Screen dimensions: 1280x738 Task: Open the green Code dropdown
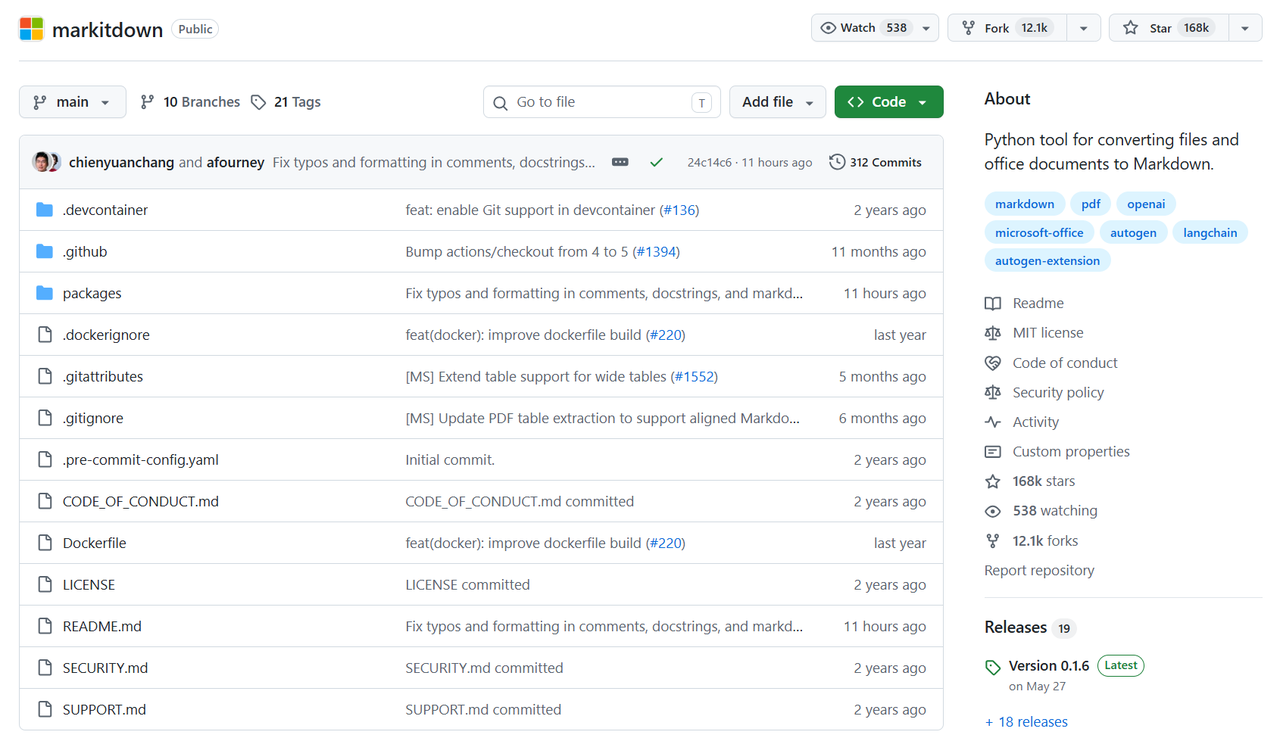tap(889, 102)
